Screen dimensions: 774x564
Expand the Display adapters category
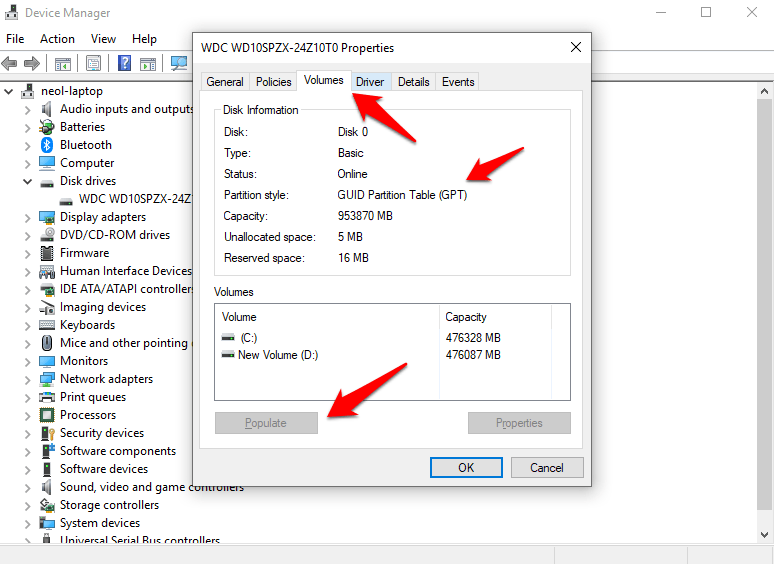28,218
